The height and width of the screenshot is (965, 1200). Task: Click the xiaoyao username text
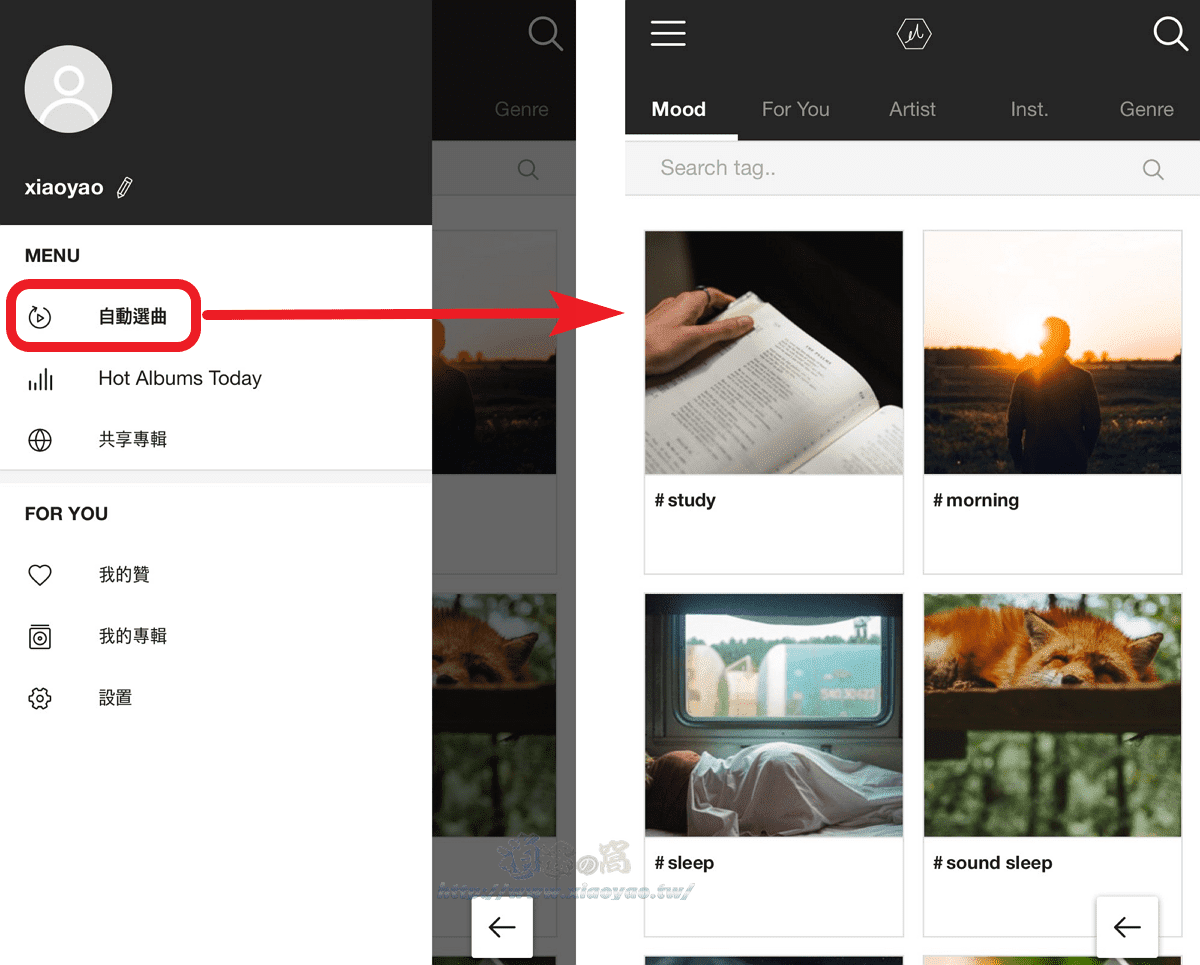pyautogui.click(x=64, y=188)
